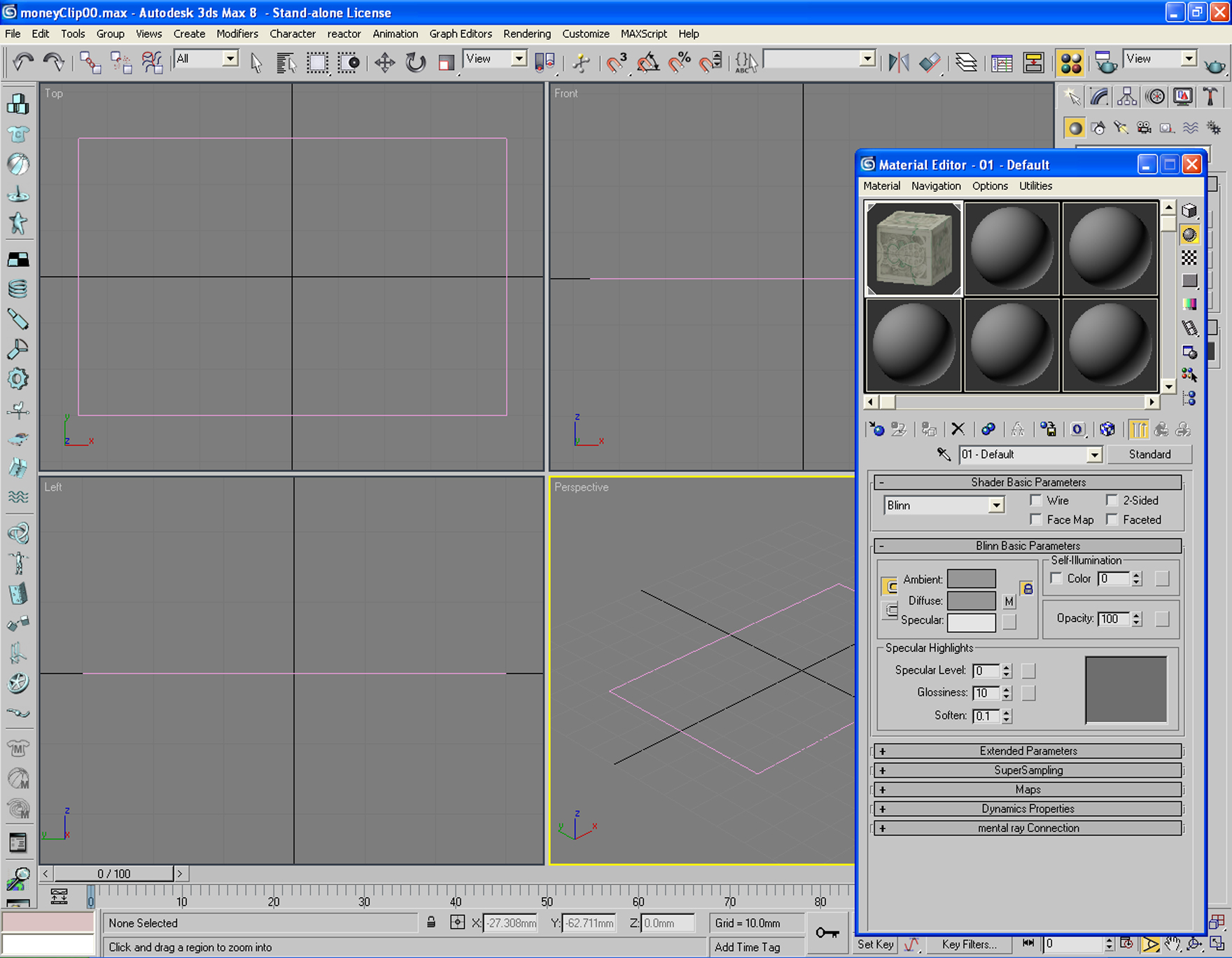Open the Material Editor Utilities menu
The height and width of the screenshot is (958, 1232).
click(1035, 186)
